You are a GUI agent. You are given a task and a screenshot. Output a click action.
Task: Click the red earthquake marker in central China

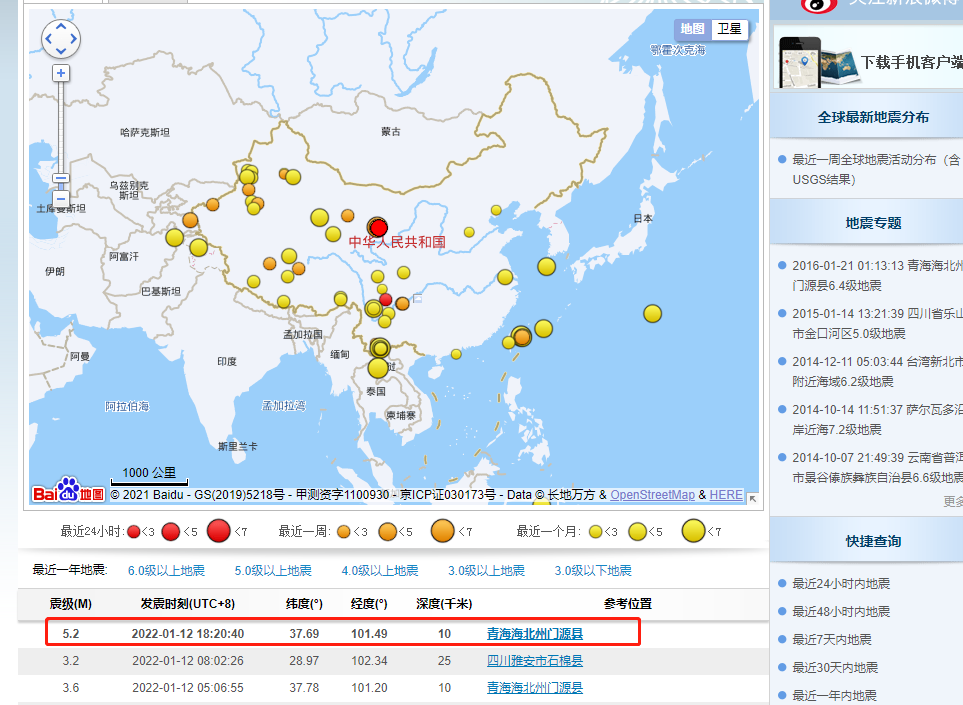click(378, 227)
